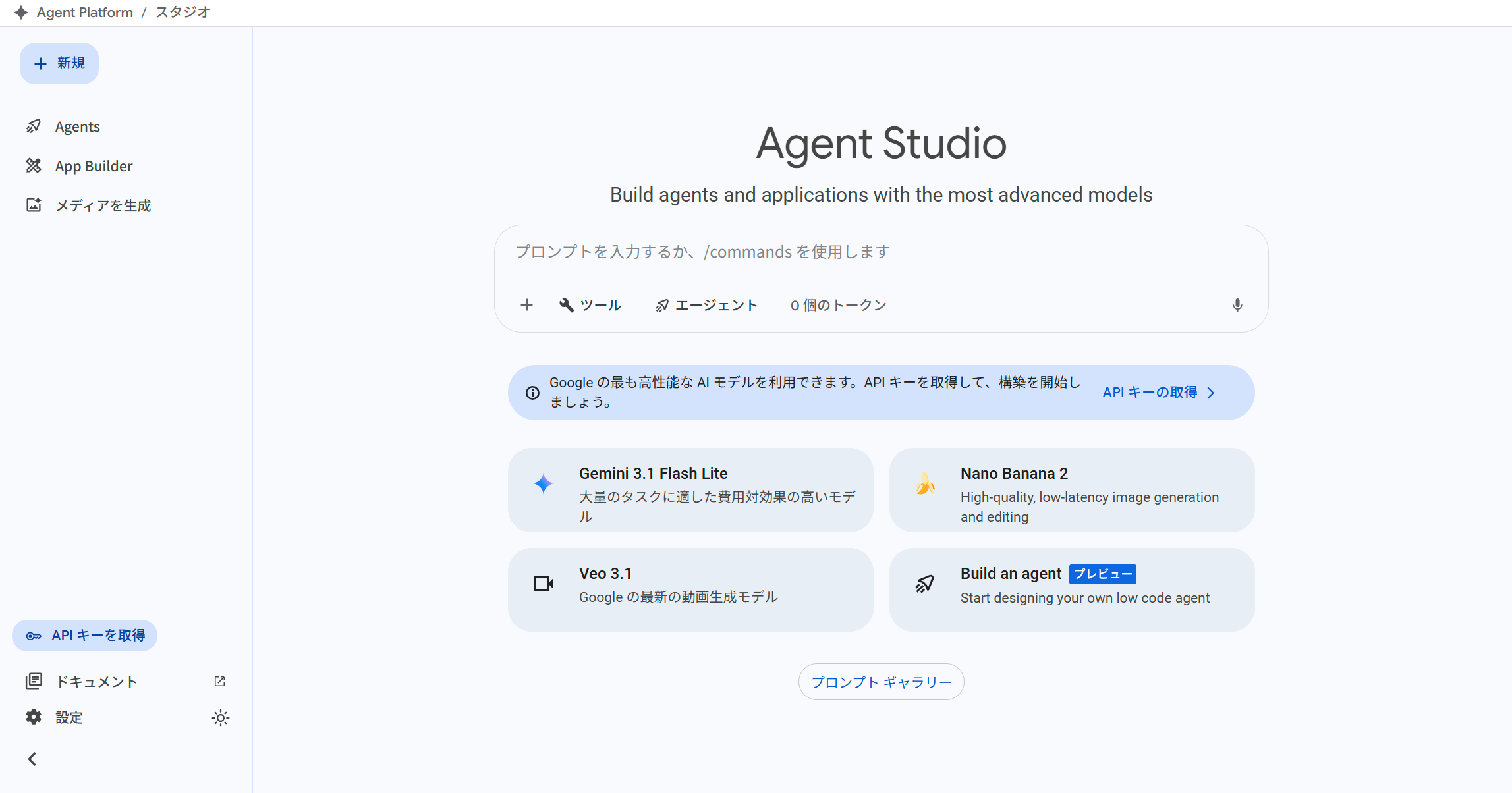Viewport: 1512px width, 793px height.
Task: Open the プロンプト ギャラリー button
Action: pos(881,682)
